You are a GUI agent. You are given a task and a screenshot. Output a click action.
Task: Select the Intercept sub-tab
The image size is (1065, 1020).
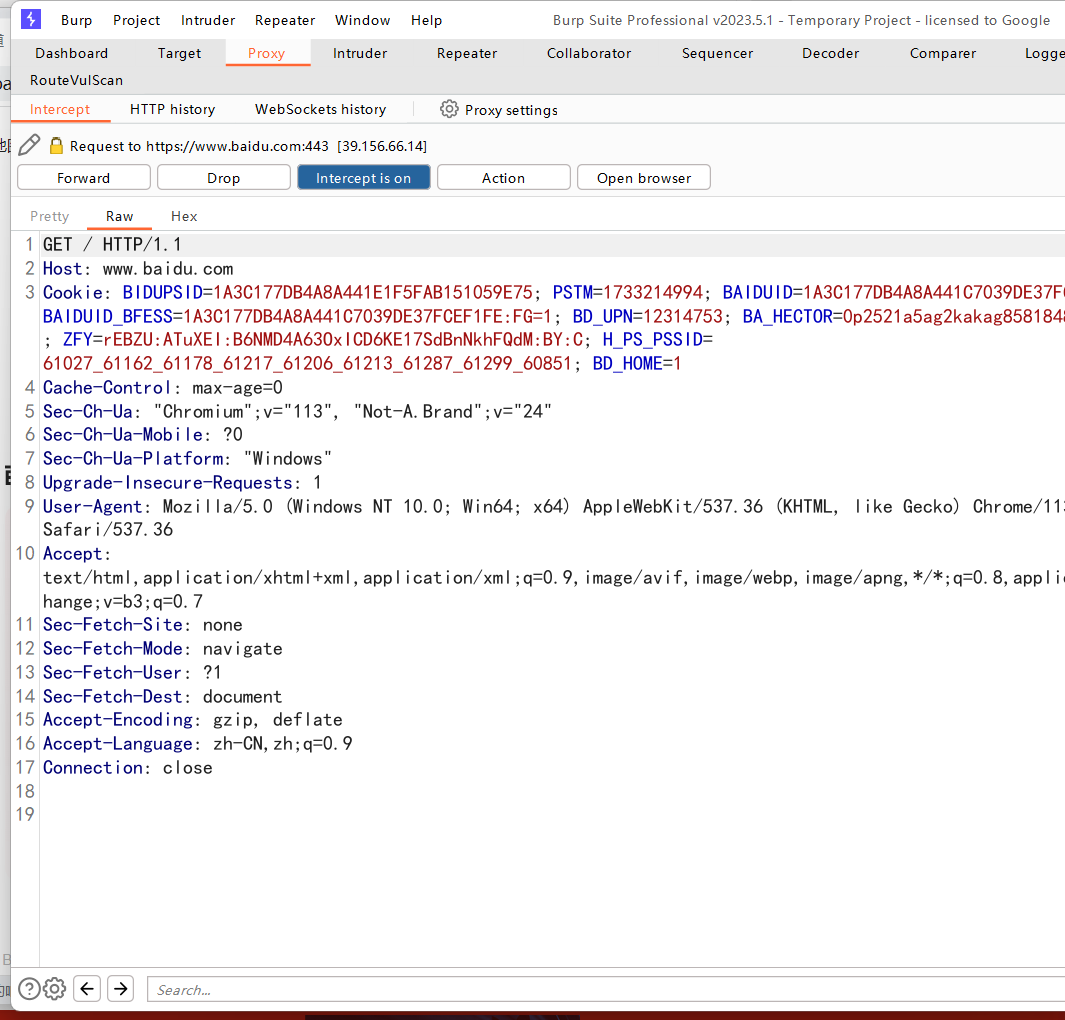60,109
